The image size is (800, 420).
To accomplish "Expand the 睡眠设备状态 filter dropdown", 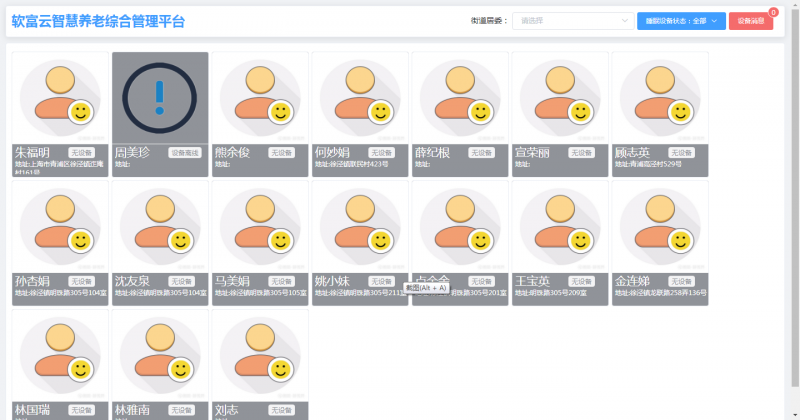I will coord(681,20).
